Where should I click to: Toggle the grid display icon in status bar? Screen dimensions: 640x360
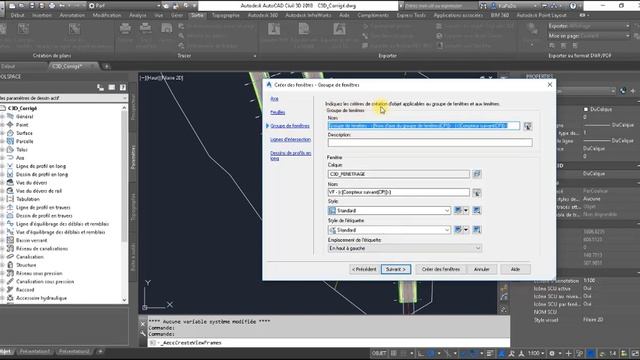pyautogui.click(x=393, y=353)
